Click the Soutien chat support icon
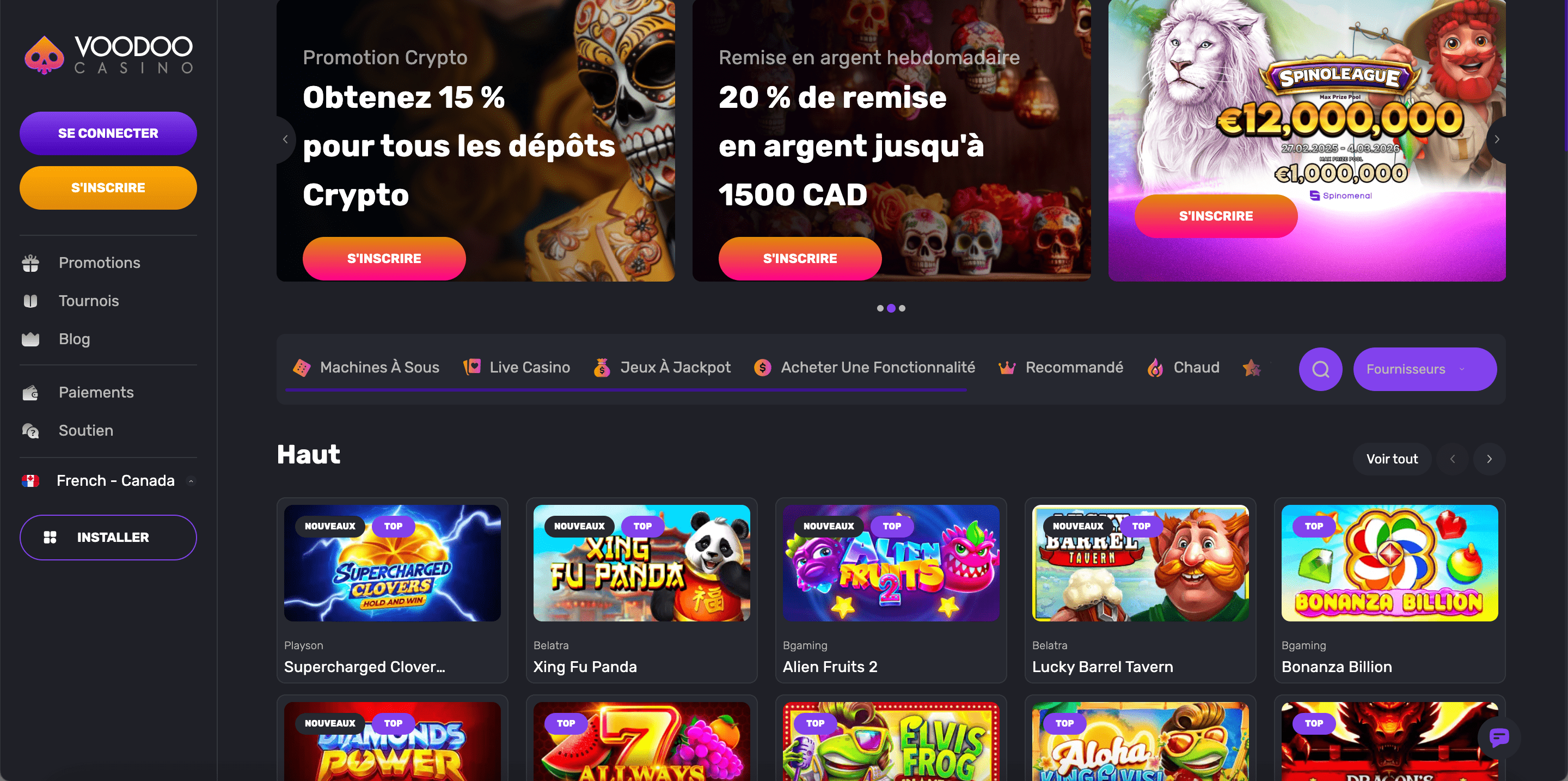1568x781 pixels. (30, 430)
